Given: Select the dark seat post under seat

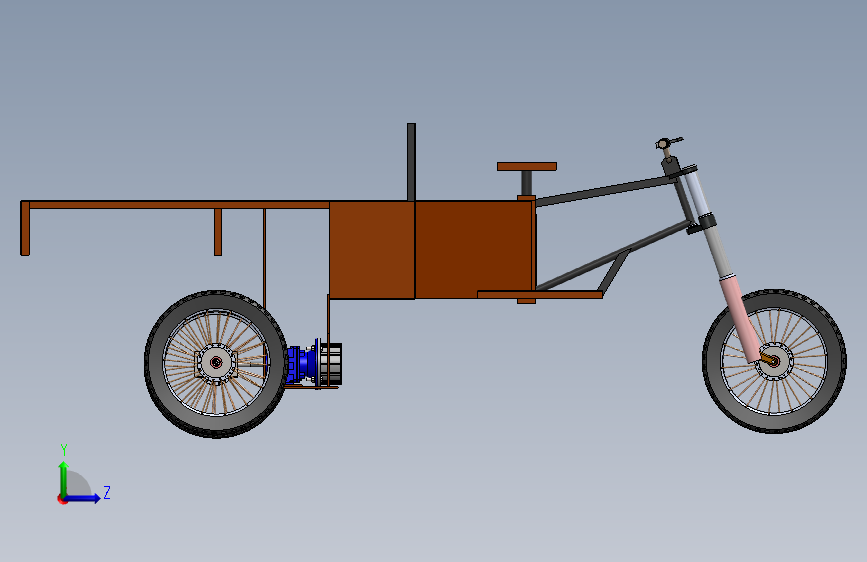Looking at the screenshot, I should click(x=527, y=183).
